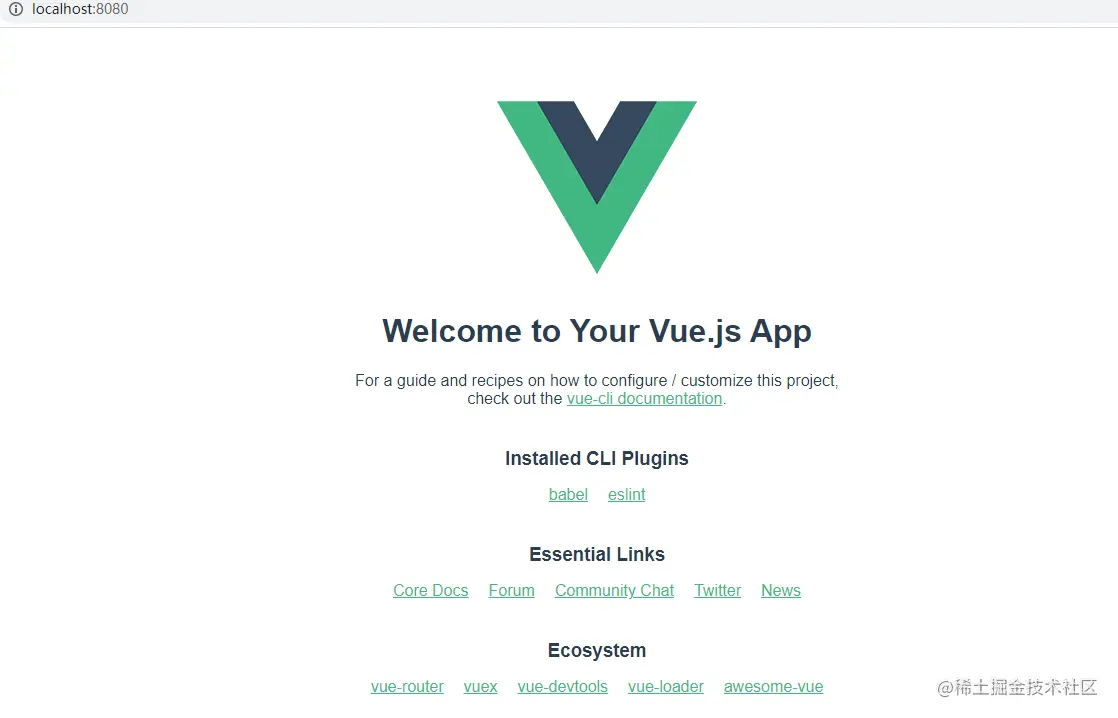Follow the Twitter link
This screenshot has width=1118, height=718.
coord(718,590)
